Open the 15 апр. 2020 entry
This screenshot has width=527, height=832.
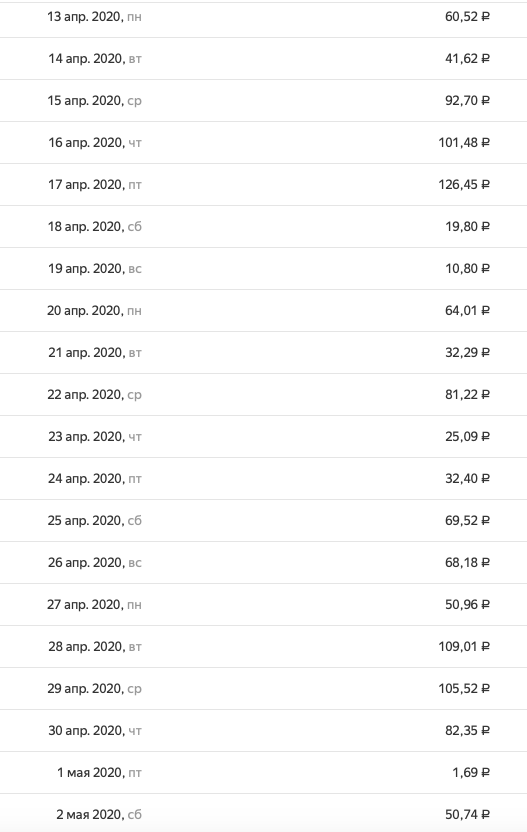[x=263, y=100]
